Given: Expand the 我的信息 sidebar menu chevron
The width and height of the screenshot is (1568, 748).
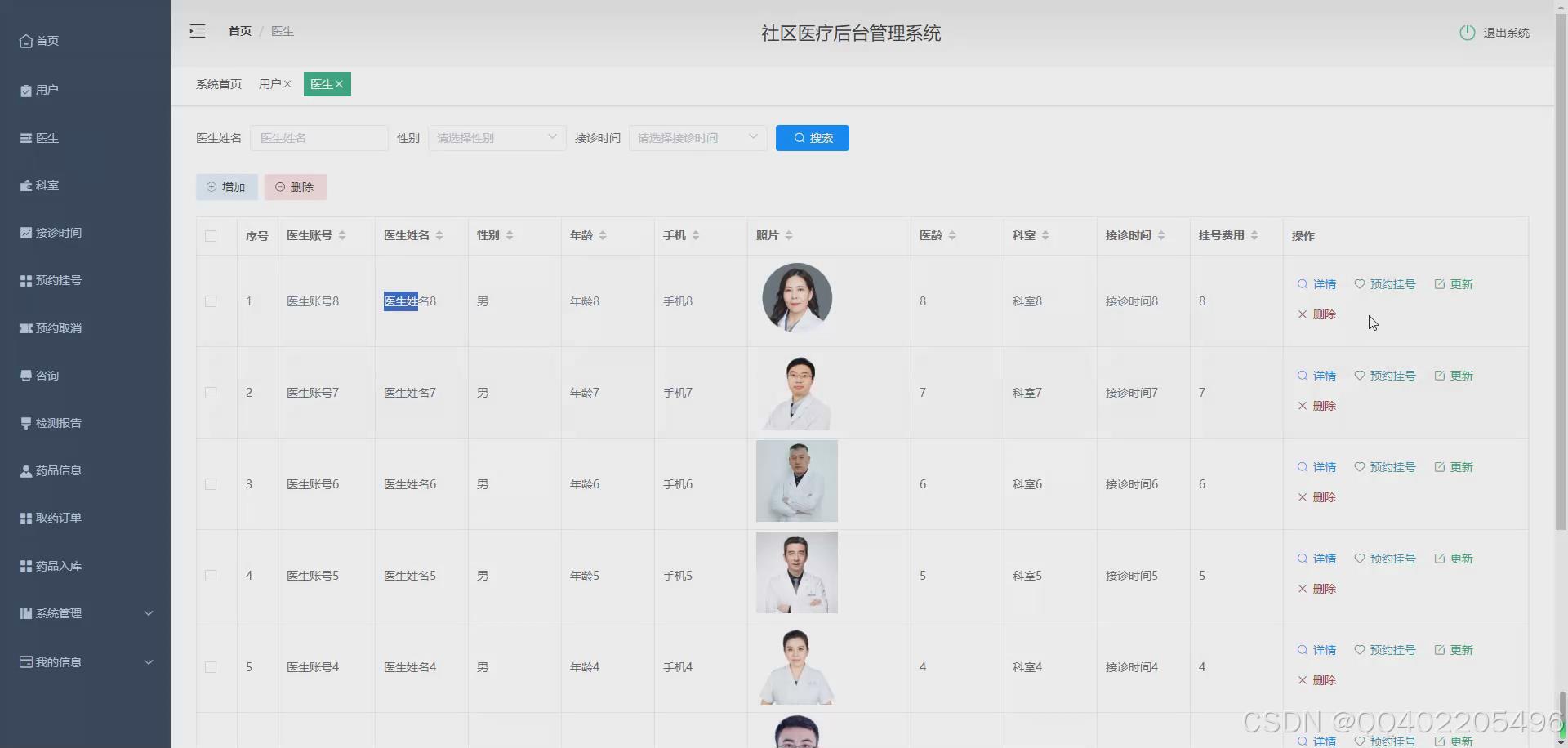Looking at the screenshot, I should 149,662.
